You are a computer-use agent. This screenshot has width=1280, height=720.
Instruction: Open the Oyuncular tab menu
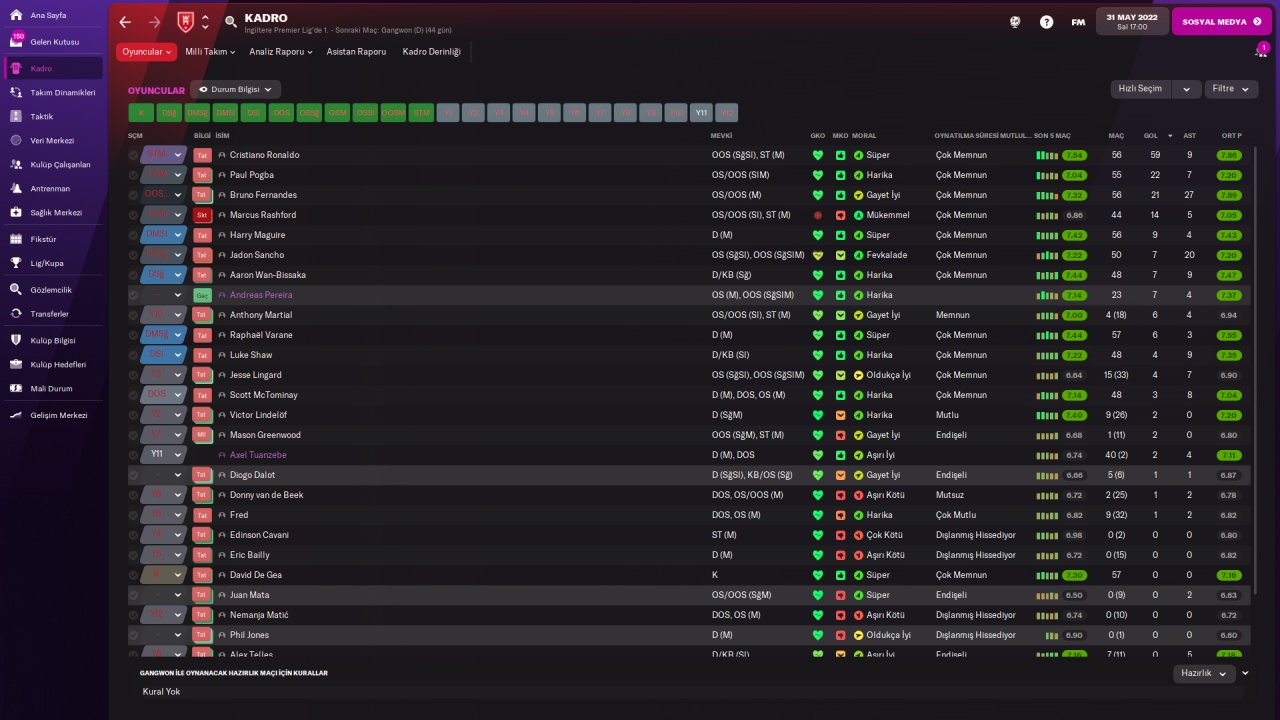[146, 52]
